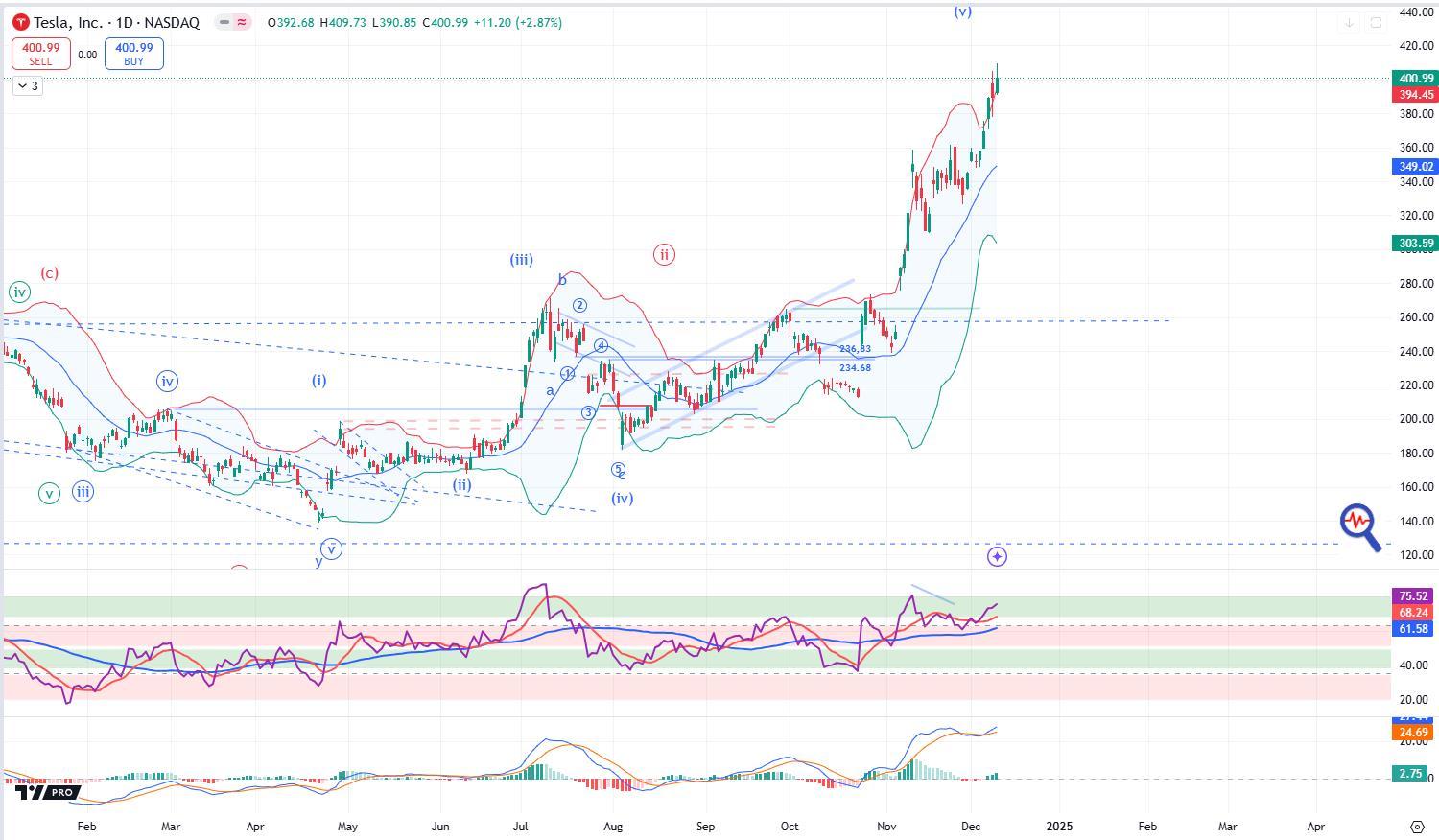Select the blue (i) wave label
Viewport: 1439px width, 840px height.
319,381
